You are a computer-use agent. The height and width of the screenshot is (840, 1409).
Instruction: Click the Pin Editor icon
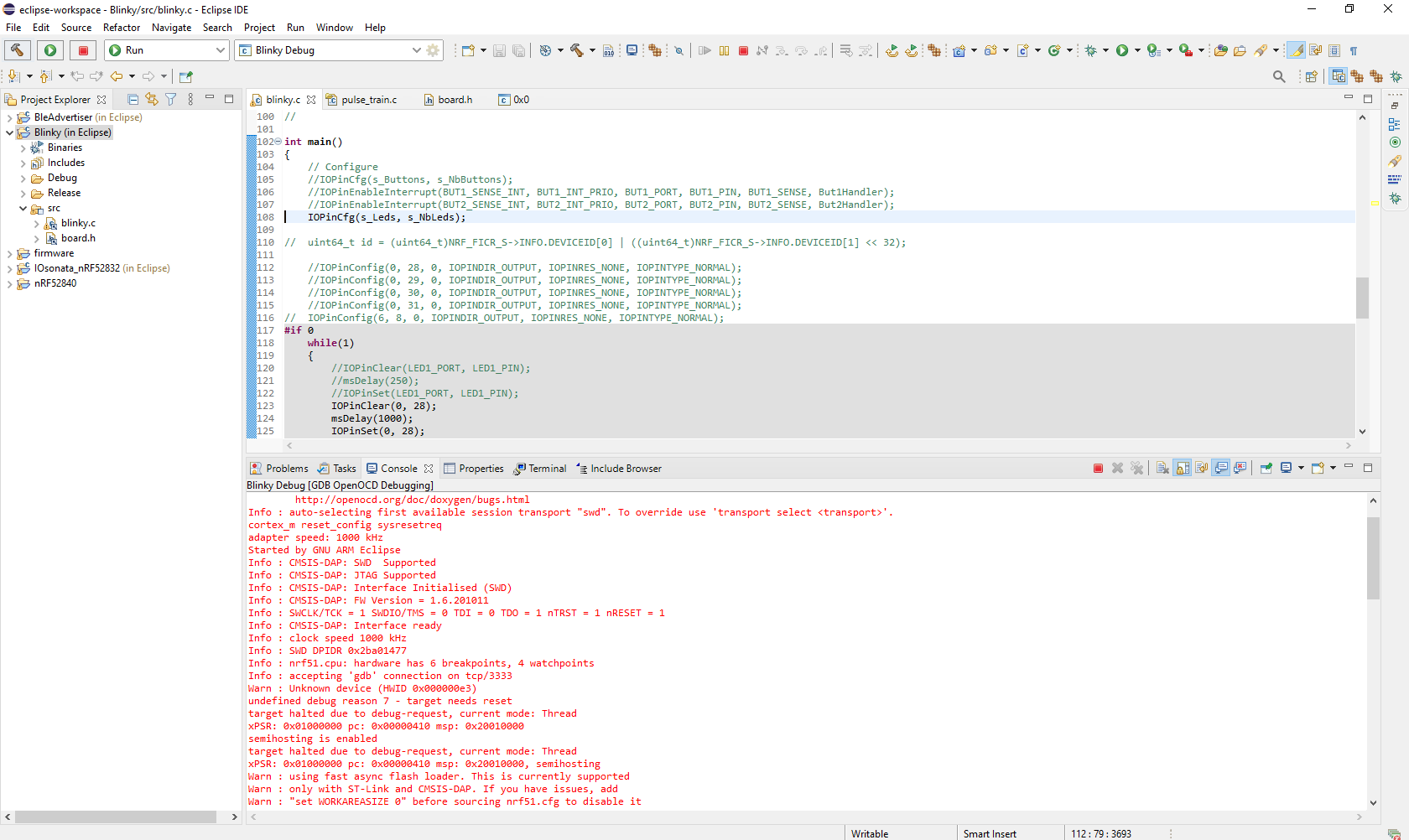click(x=186, y=76)
